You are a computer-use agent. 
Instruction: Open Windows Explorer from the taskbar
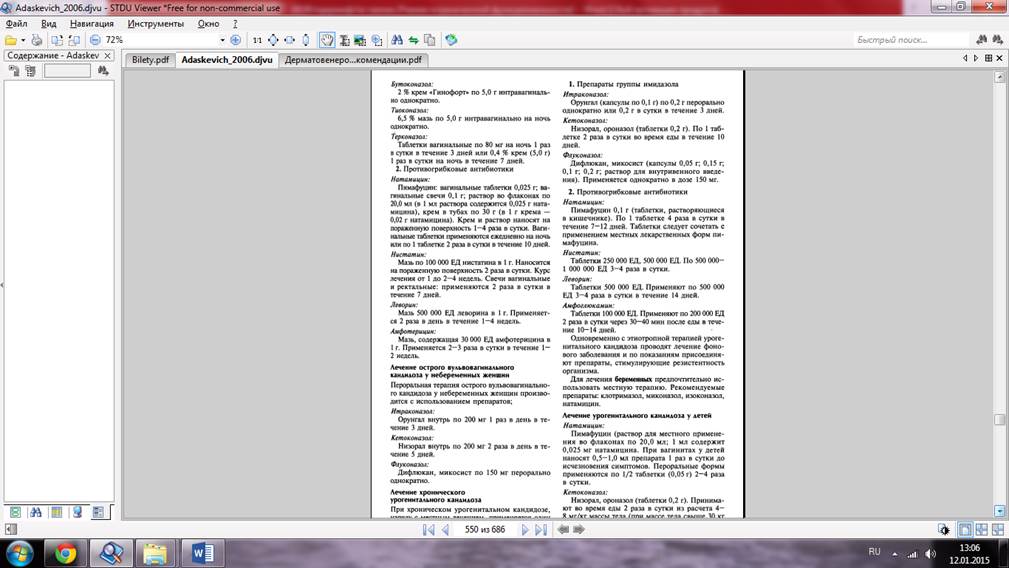point(155,553)
